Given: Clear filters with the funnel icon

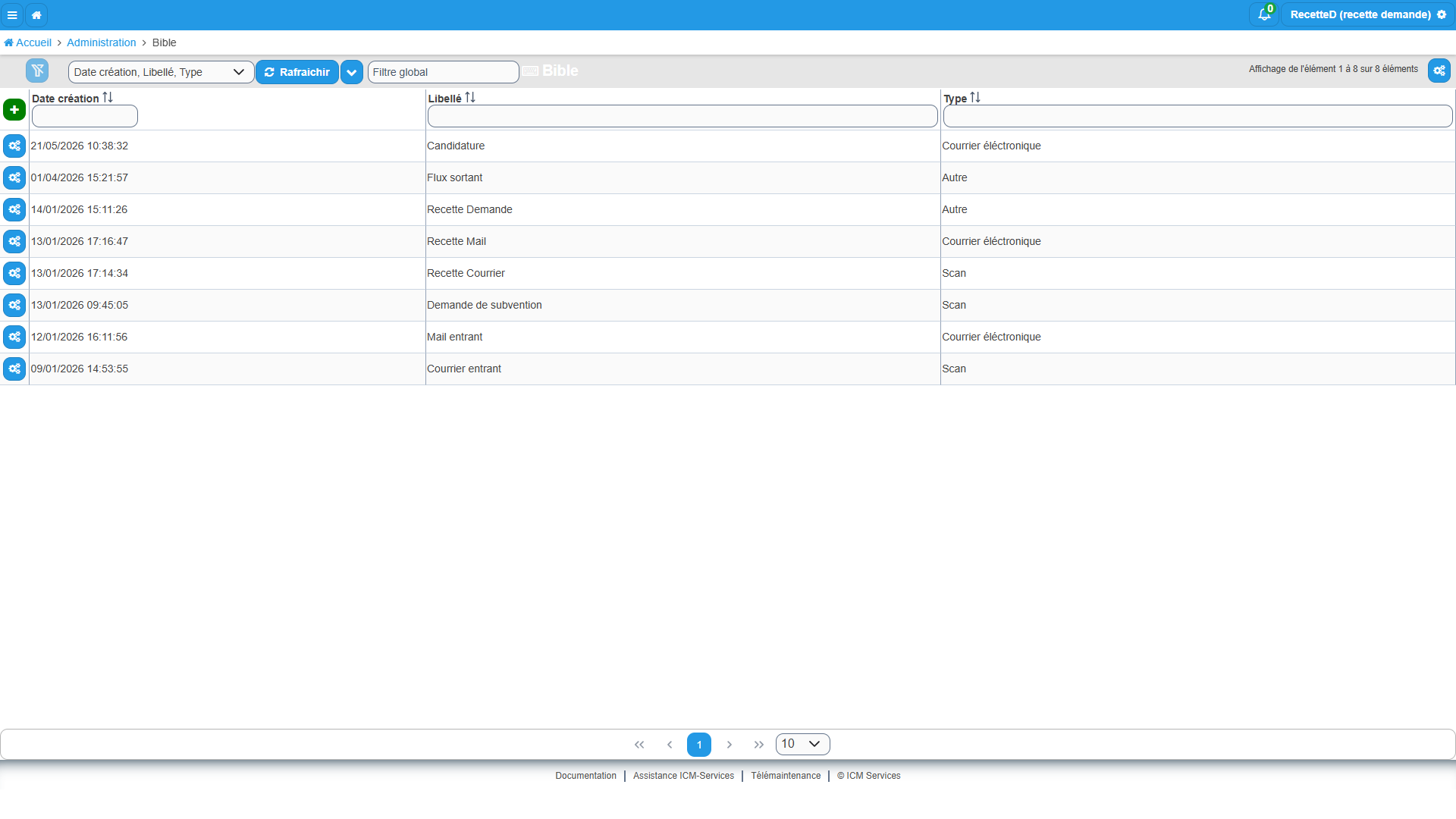Looking at the screenshot, I should (x=37, y=71).
